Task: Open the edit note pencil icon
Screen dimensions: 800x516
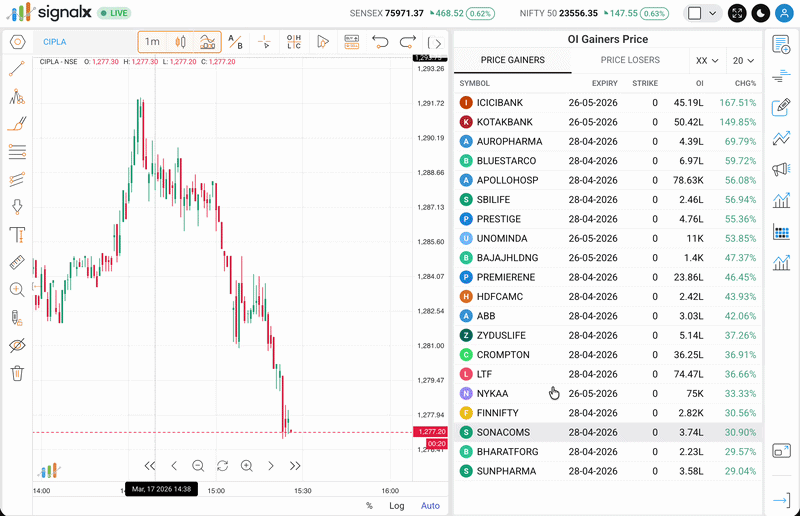Action: tap(781, 107)
